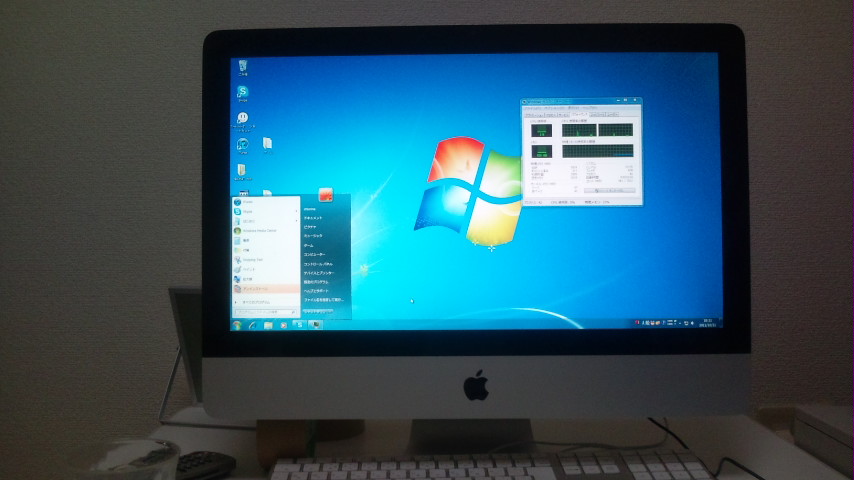Open the Skype shortcut on the desktop

242,92
